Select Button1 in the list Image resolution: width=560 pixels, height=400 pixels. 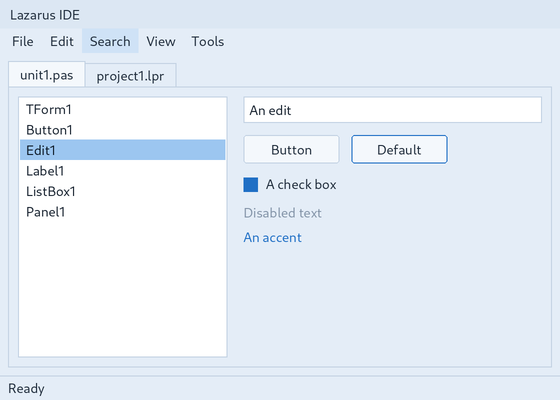click(x=122, y=130)
